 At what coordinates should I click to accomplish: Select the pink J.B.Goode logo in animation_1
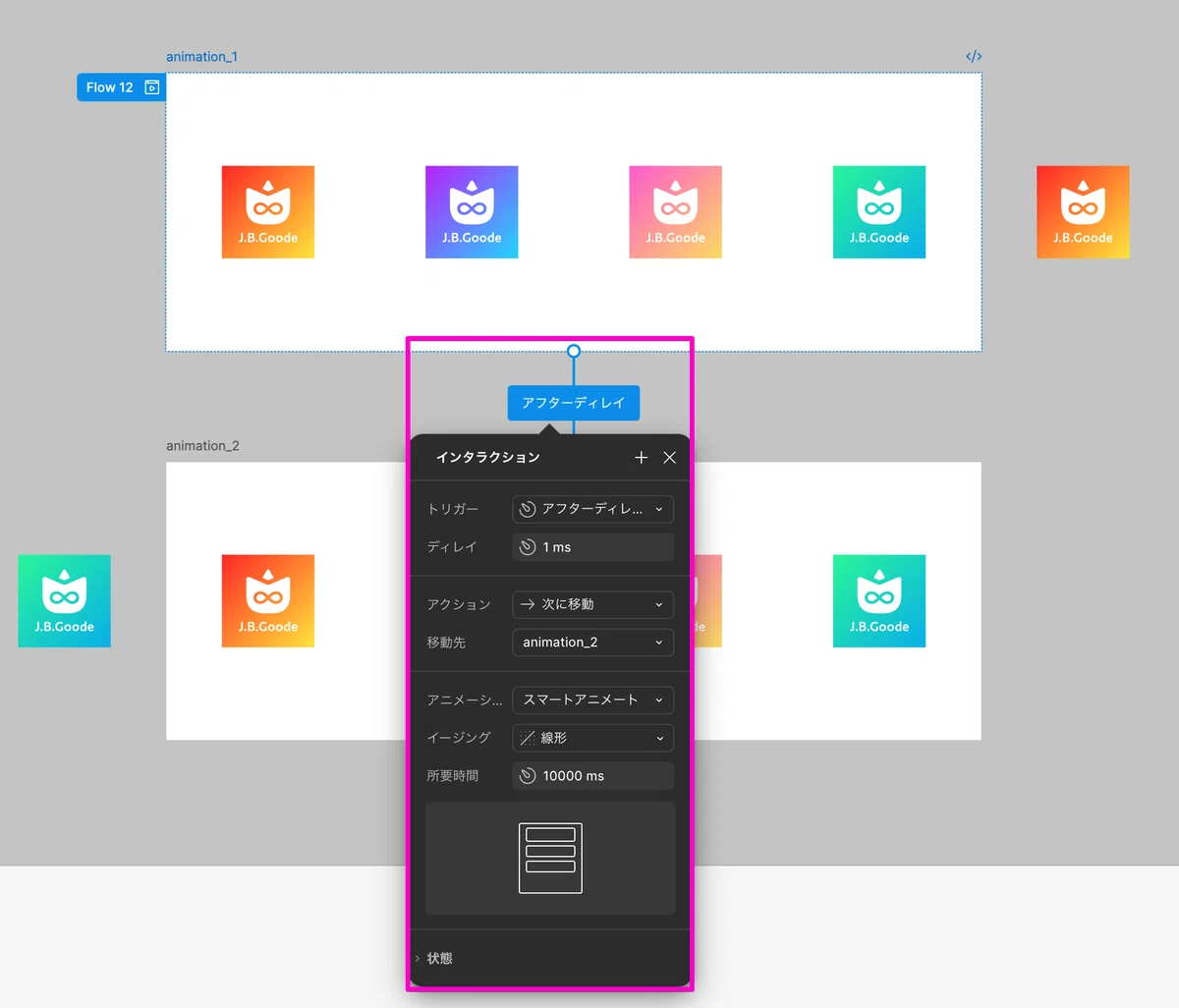pos(676,212)
